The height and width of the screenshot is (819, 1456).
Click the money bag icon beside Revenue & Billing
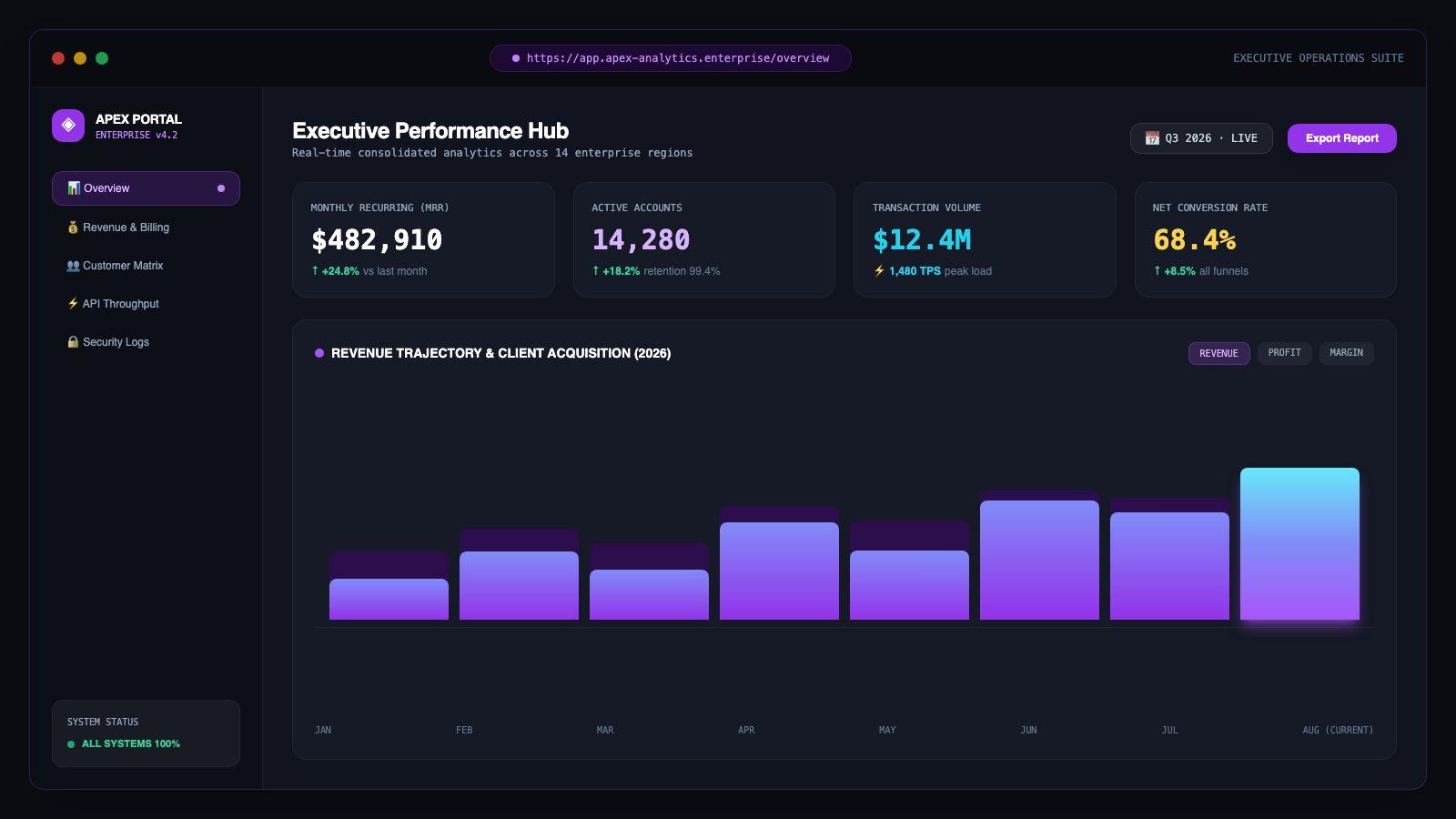pos(73,227)
